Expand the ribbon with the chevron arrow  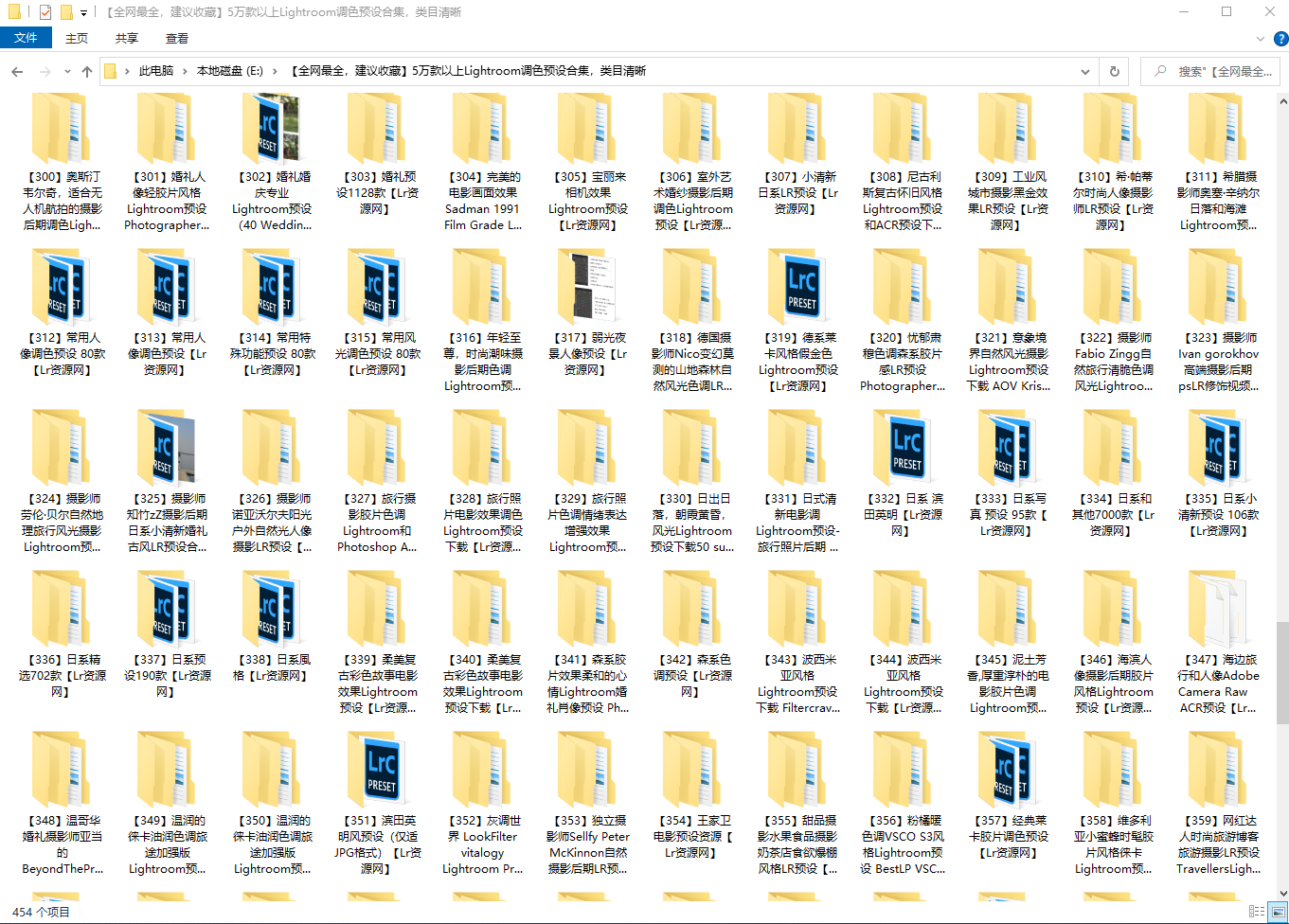pos(1260,39)
